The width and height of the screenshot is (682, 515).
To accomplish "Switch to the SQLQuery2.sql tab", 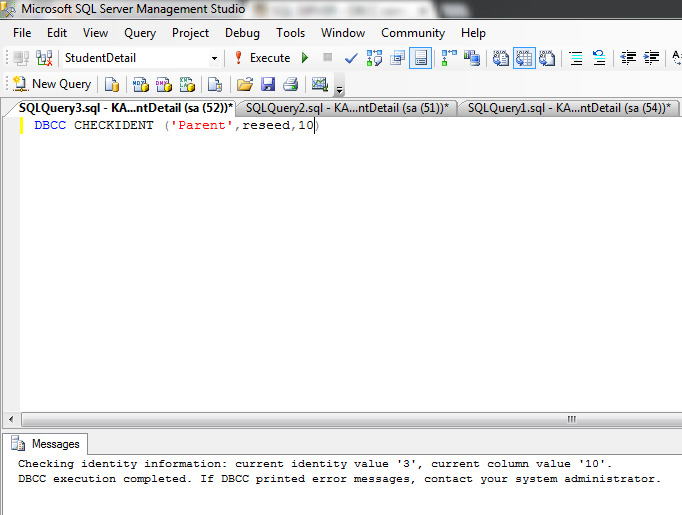I will [347, 108].
